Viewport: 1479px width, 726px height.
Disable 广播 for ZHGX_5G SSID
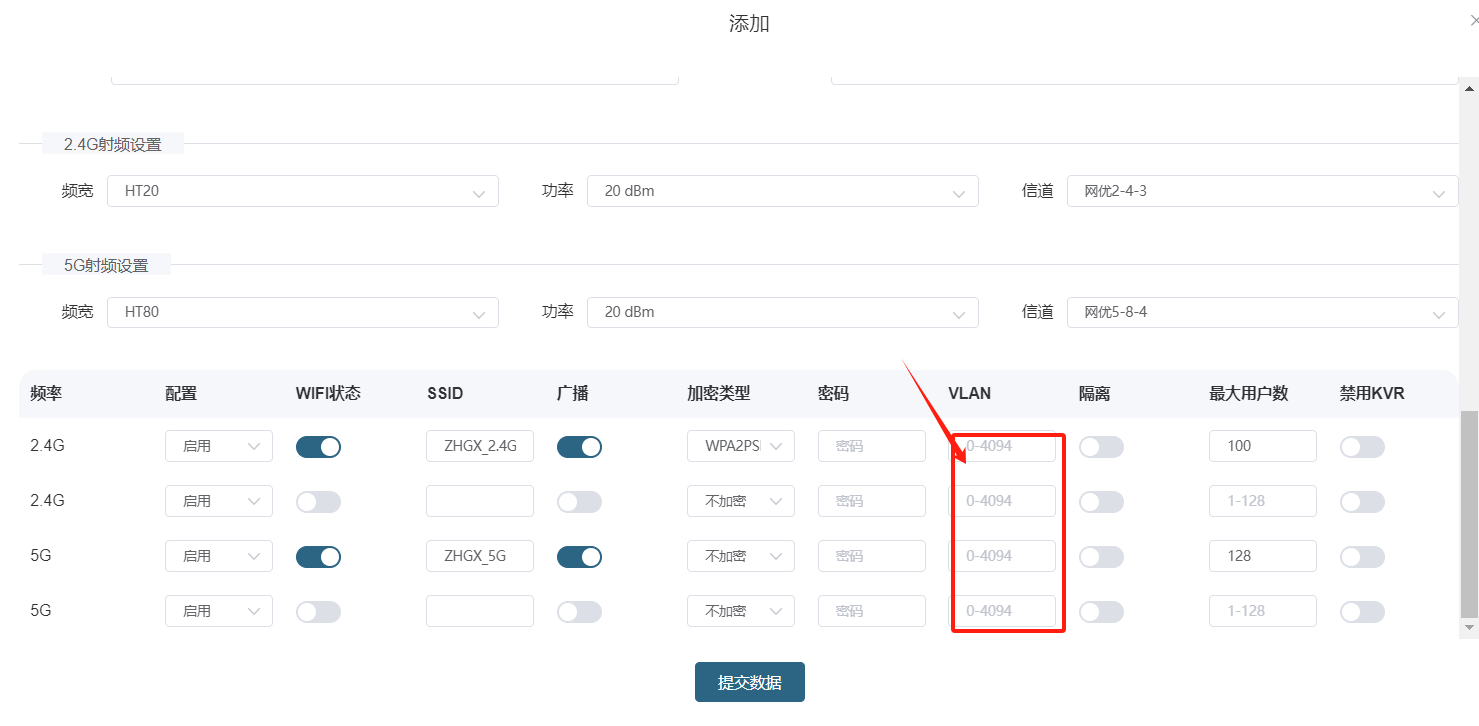579,556
